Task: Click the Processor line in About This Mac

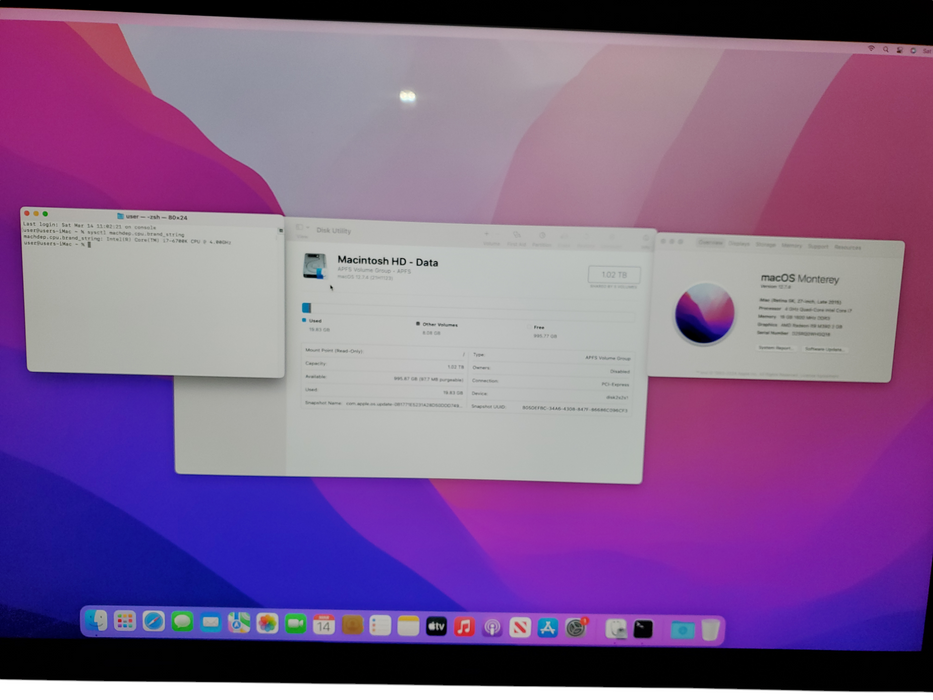Action: tap(805, 310)
